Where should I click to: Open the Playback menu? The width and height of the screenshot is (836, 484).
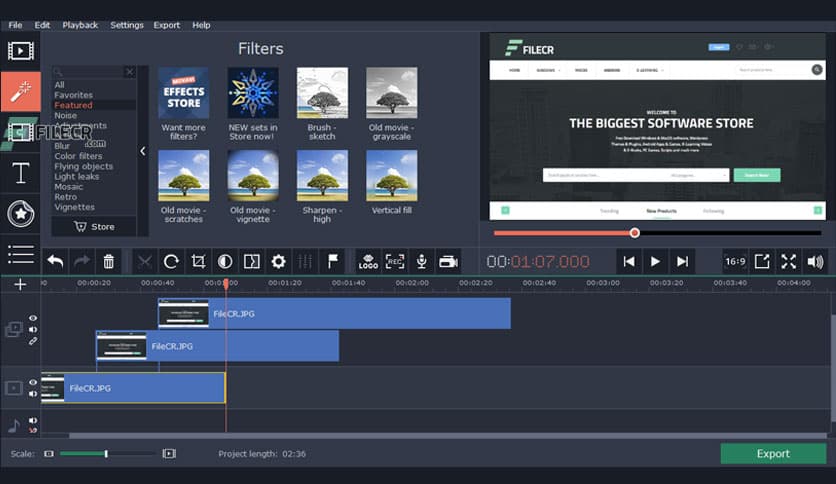click(80, 25)
